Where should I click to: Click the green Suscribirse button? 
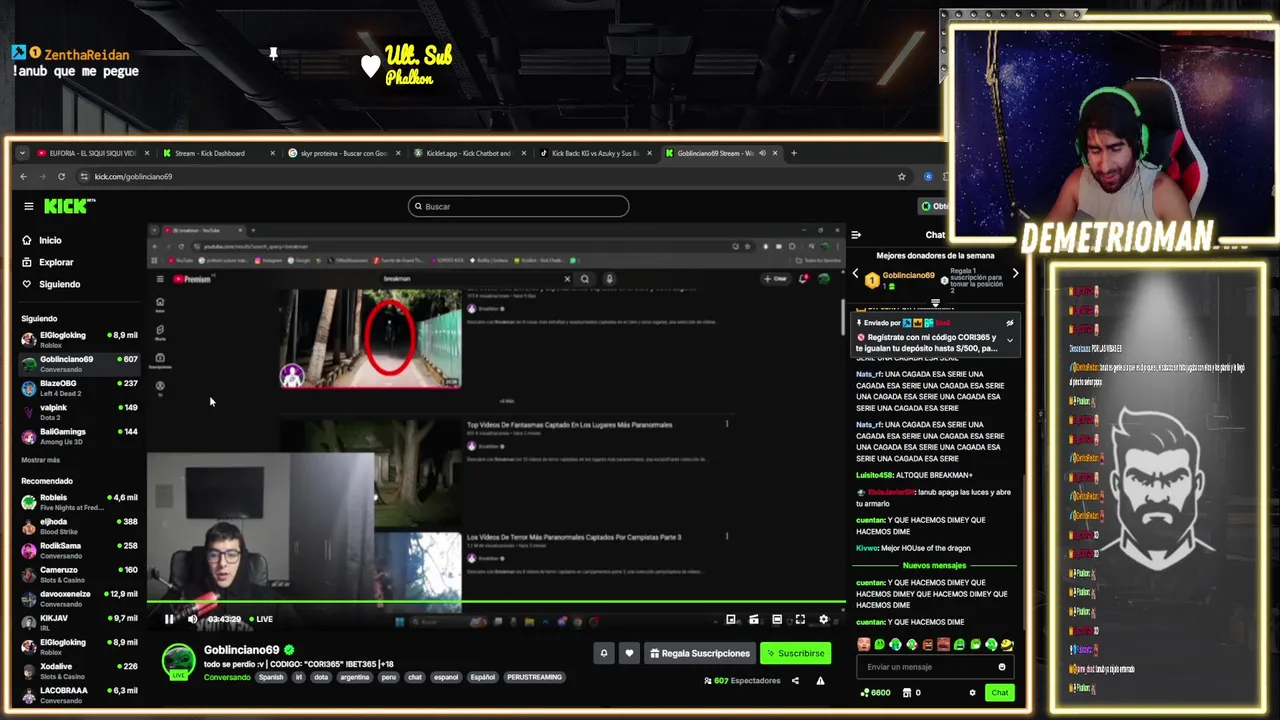pyautogui.click(x=795, y=653)
